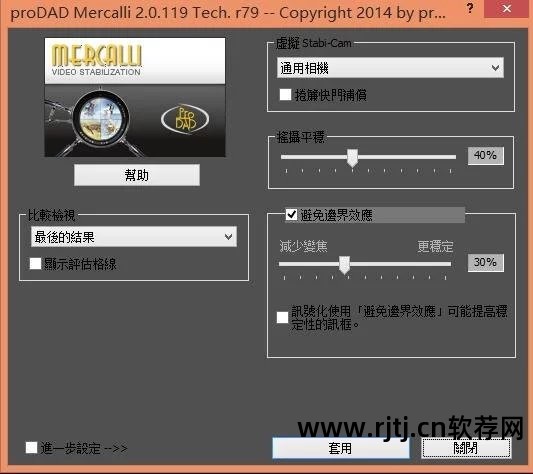Click the question mark help icon in title bar

(470, 9)
